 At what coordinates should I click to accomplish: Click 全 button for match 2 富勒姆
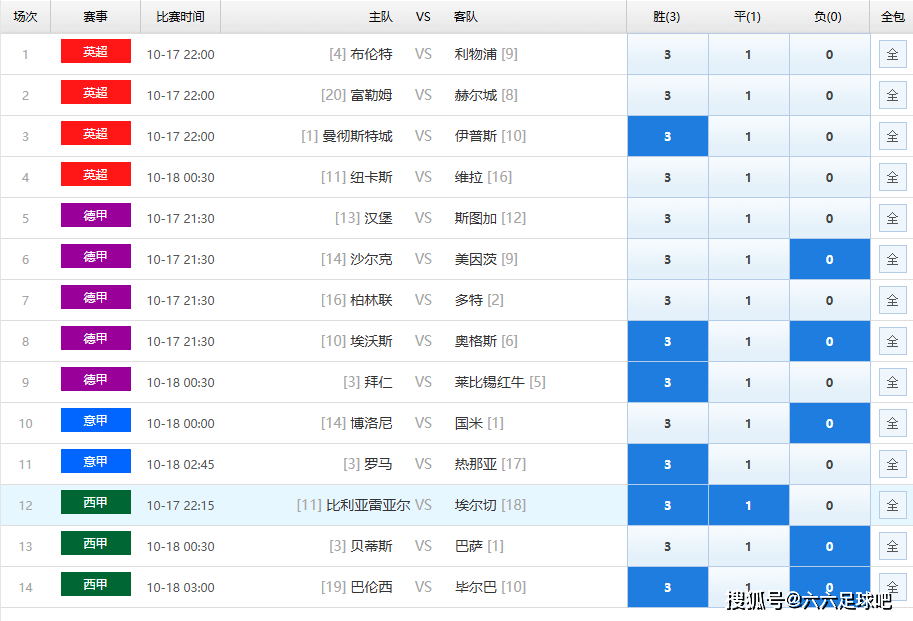892,95
